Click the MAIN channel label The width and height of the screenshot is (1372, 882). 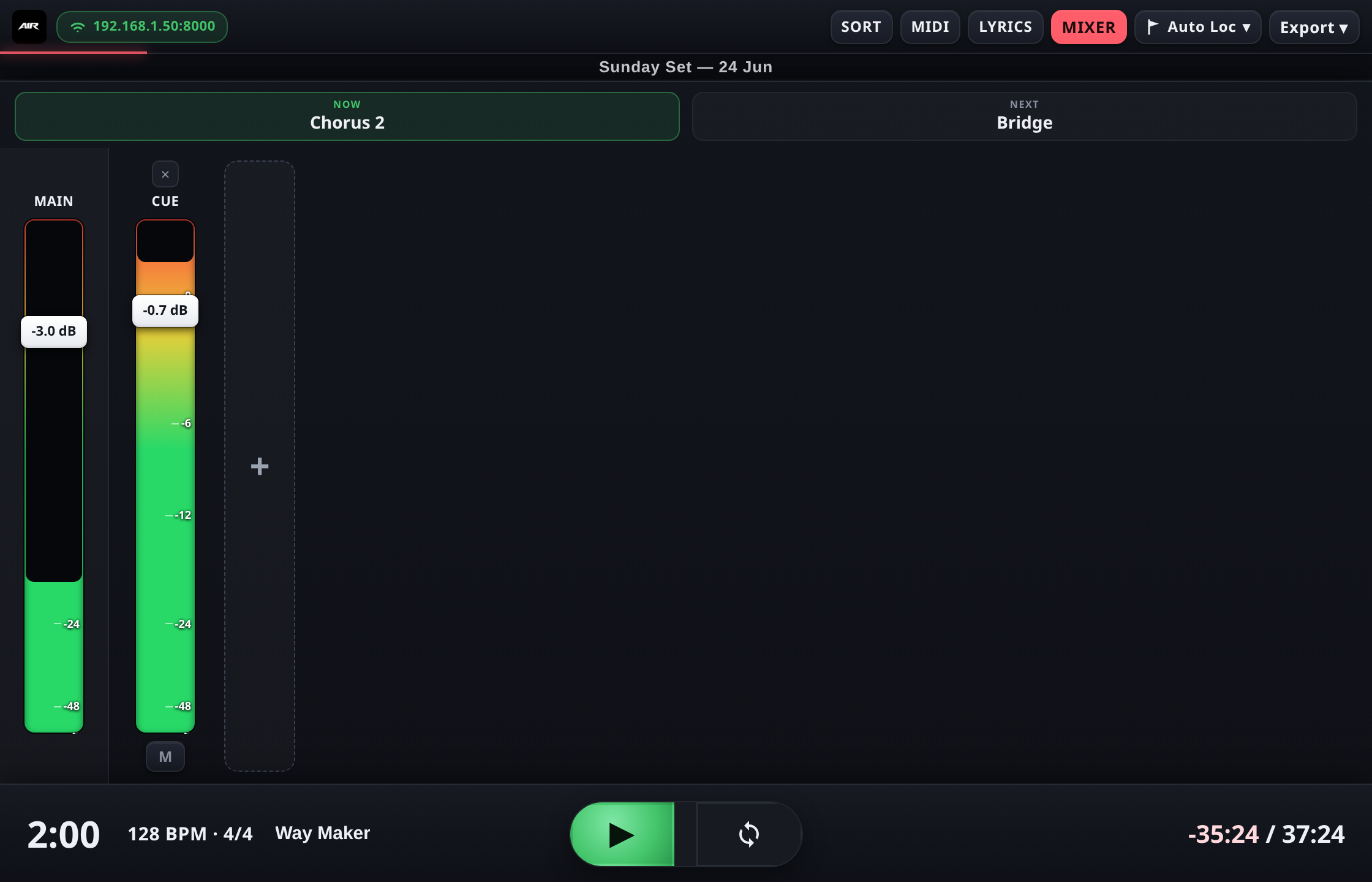click(x=54, y=201)
